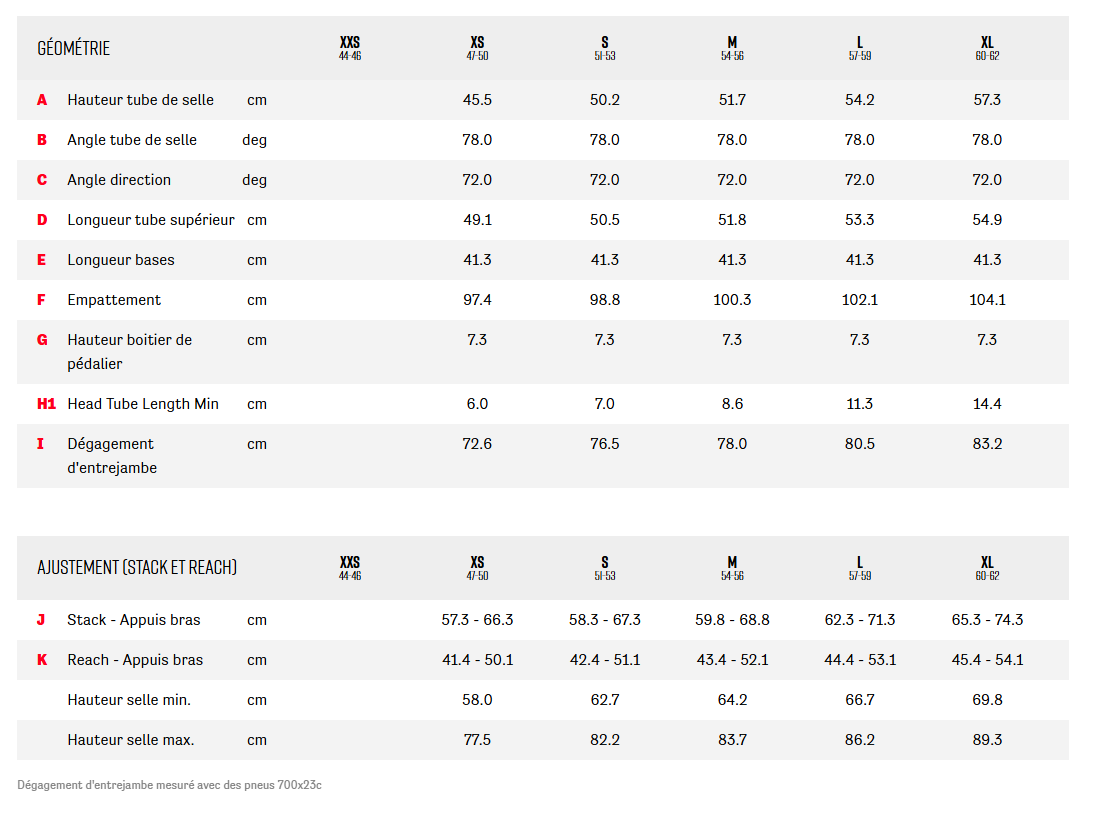
Task: Click the red letter F row marker
Action: coord(41,300)
